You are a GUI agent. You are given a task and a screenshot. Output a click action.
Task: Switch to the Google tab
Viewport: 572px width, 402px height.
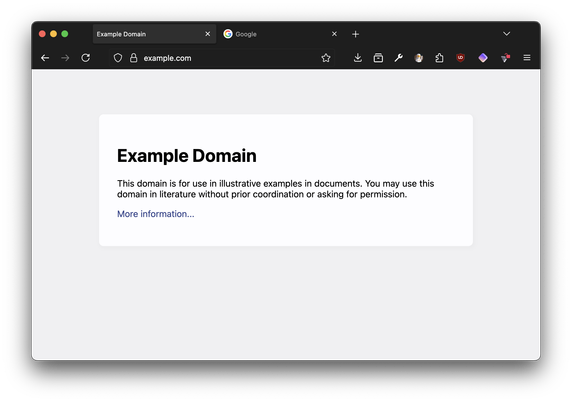[281, 34]
